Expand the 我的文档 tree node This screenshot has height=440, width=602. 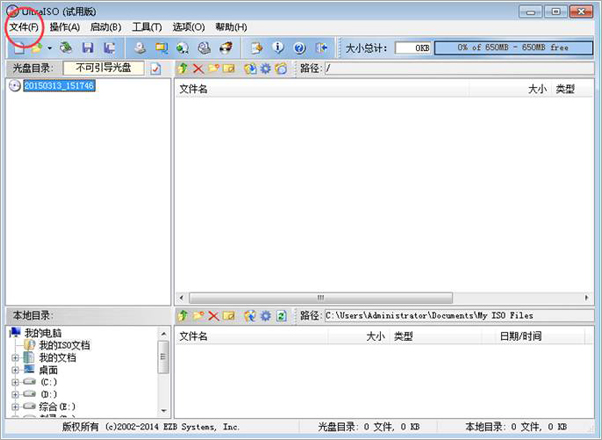[15, 358]
